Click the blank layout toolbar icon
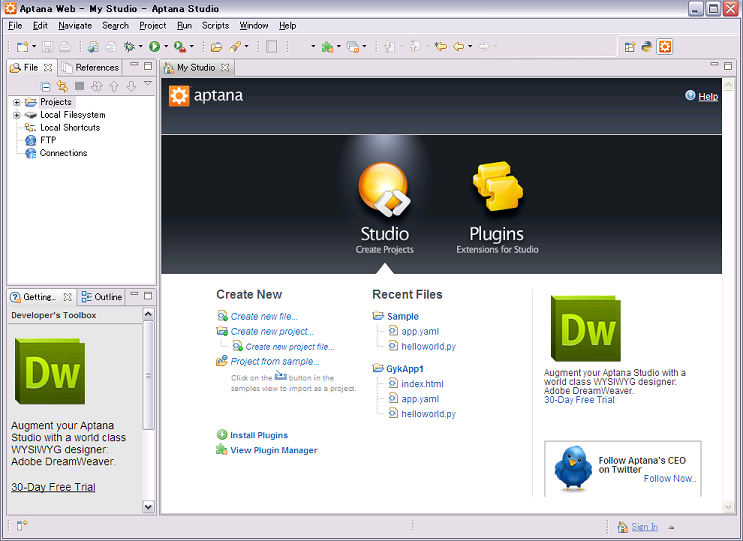Viewport: 743px width, 541px height. pyautogui.click(x=272, y=46)
